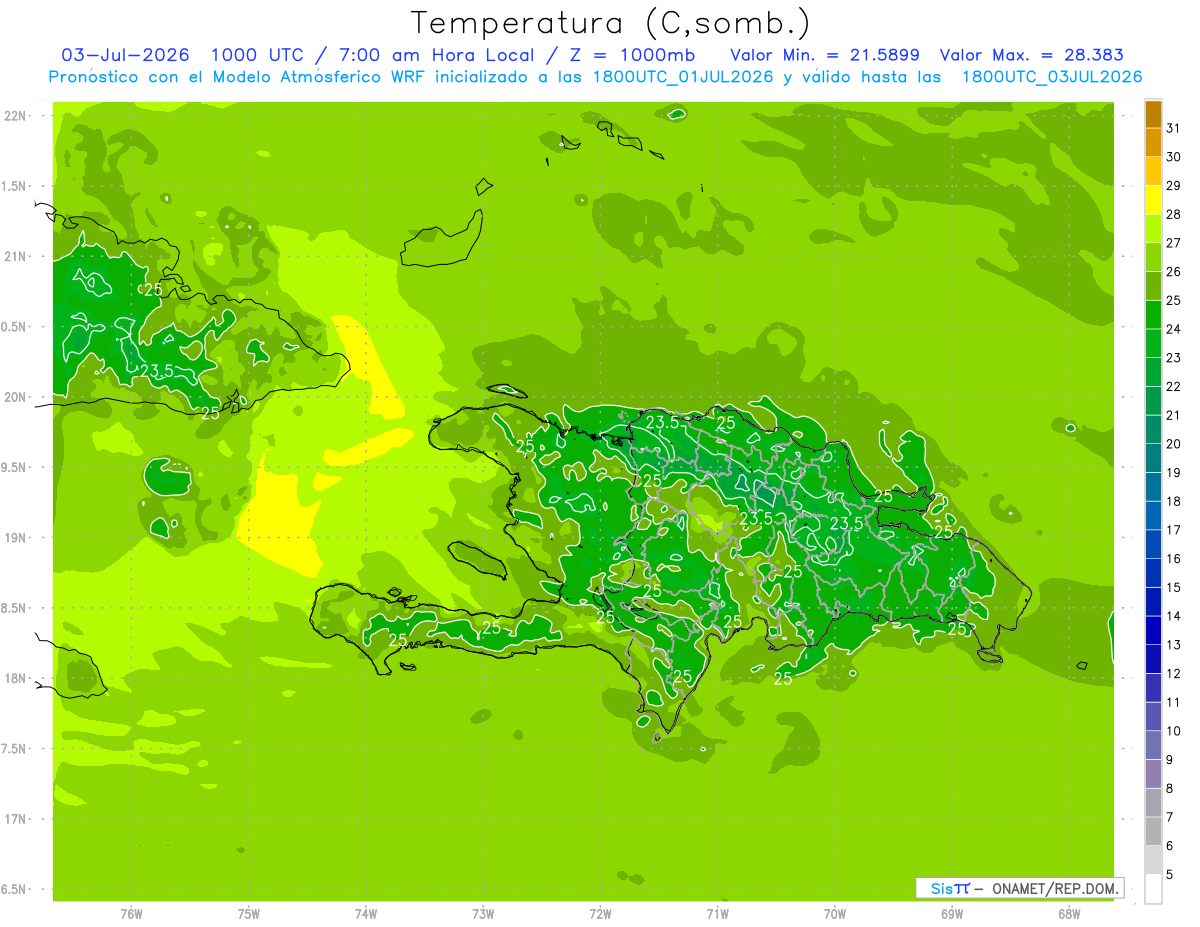Click the Sis ONAMET/REP.DOM. watermark label
Image resolution: width=1200 pixels, height=927 pixels.
pyautogui.click(x=1019, y=888)
